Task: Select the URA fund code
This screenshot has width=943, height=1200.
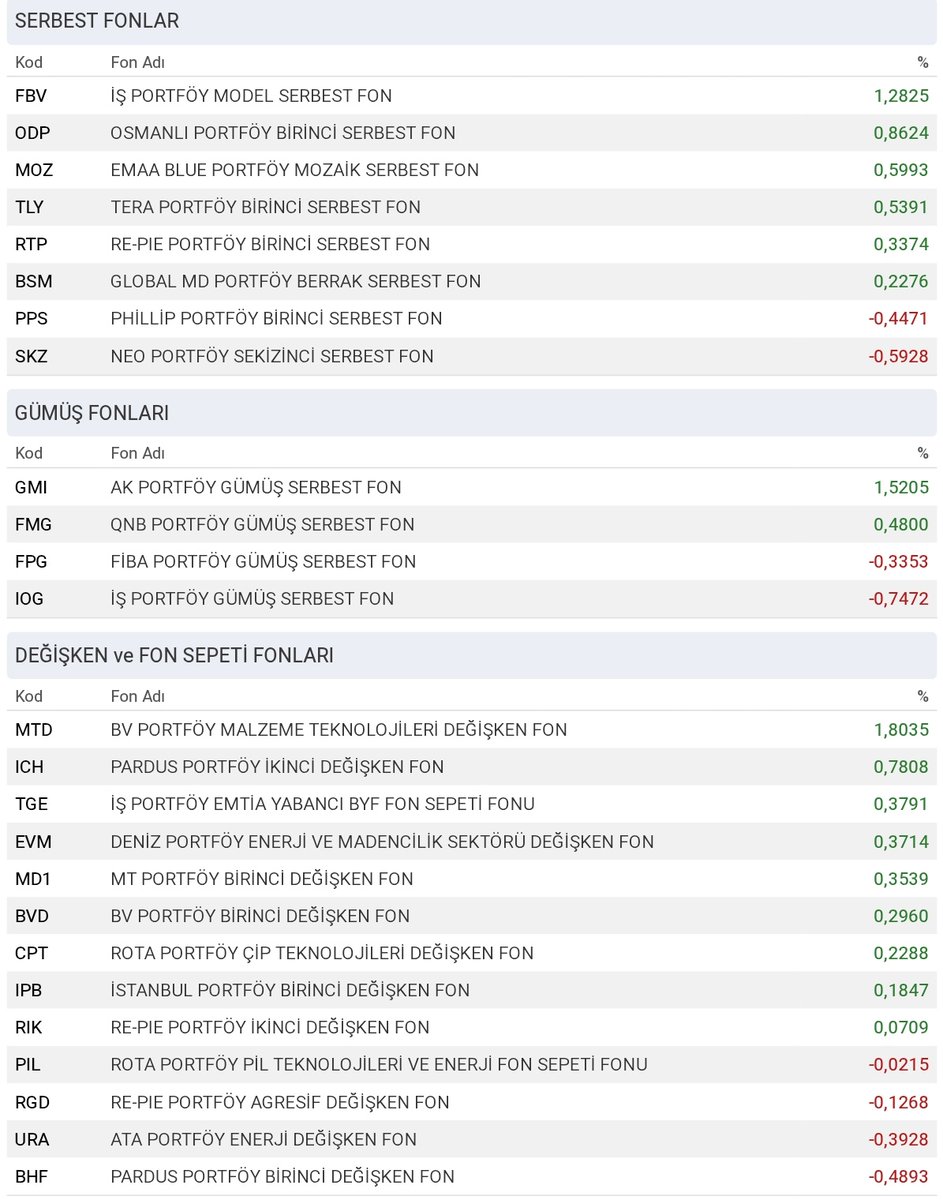Action: pyautogui.click(x=32, y=1139)
